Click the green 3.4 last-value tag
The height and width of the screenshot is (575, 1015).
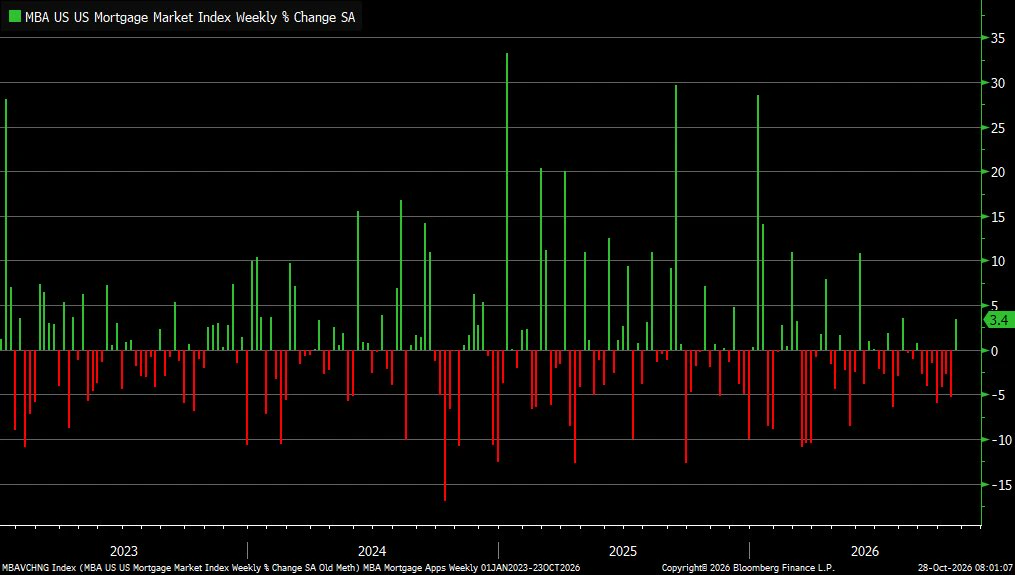[998, 320]
